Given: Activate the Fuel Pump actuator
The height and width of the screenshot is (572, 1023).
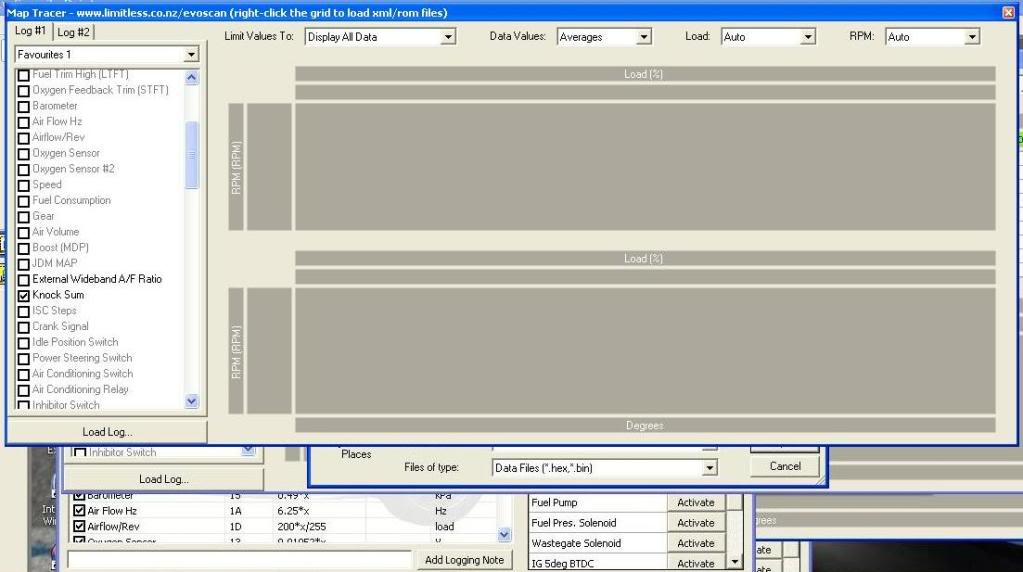Looking at the screenshot, I should (695, 502).
